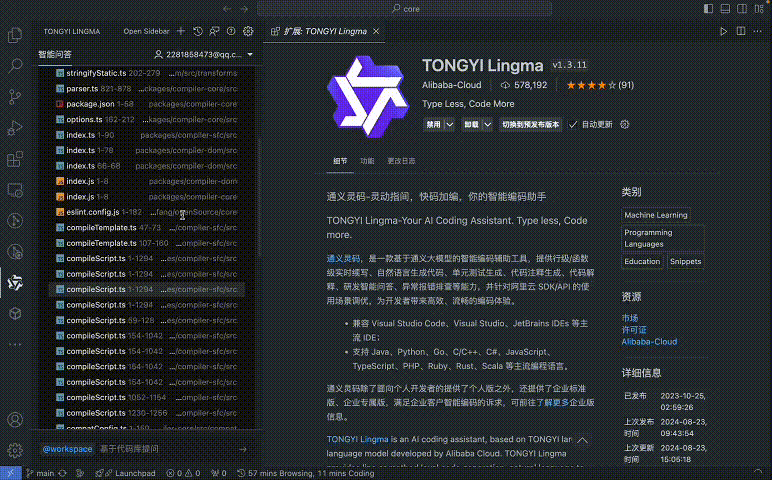This screenshot has height=480, width=772.
Task: Click the core search box in title bar
Action: (404, 9)
